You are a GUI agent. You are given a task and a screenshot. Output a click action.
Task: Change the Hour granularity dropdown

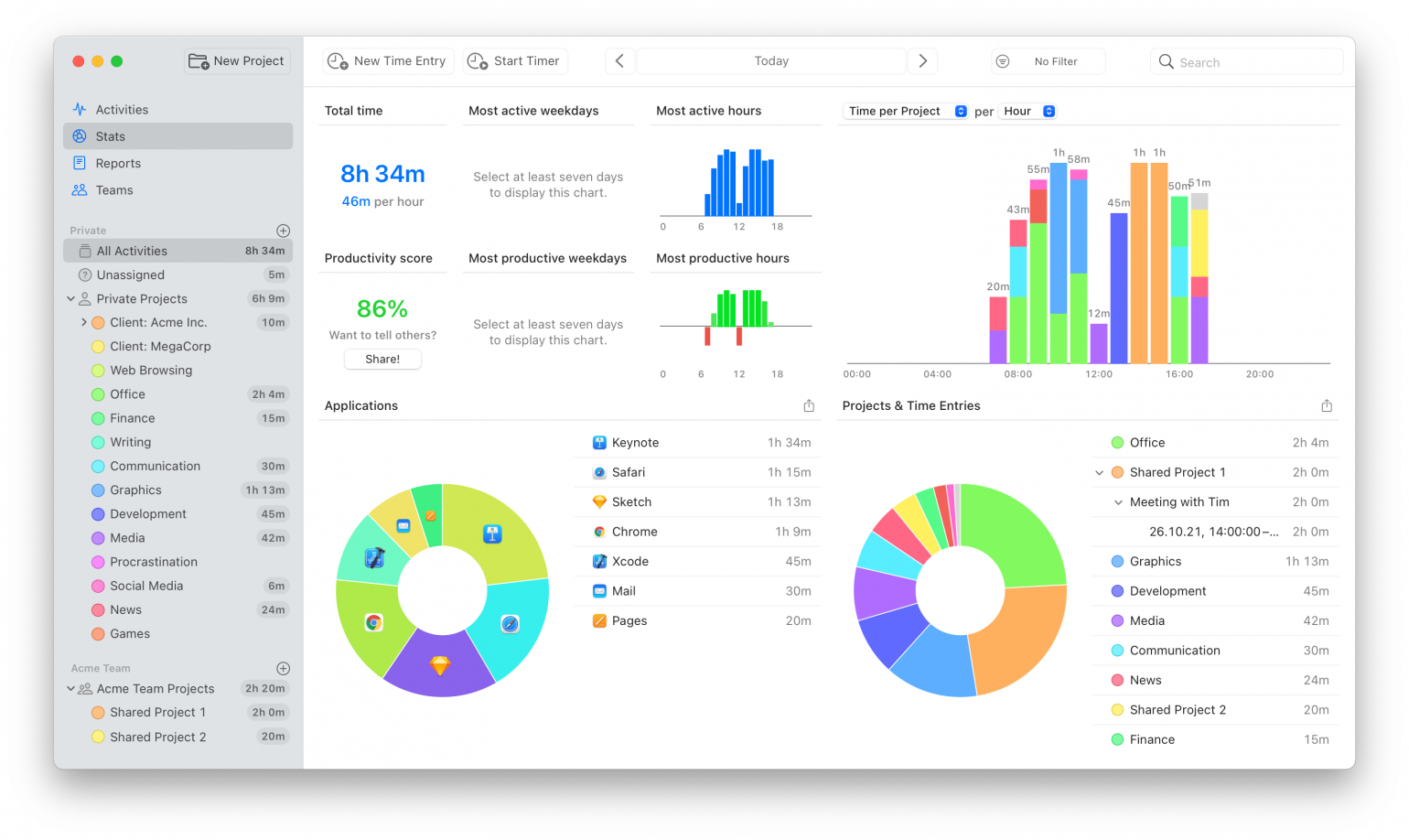[x=1027, y=110]
